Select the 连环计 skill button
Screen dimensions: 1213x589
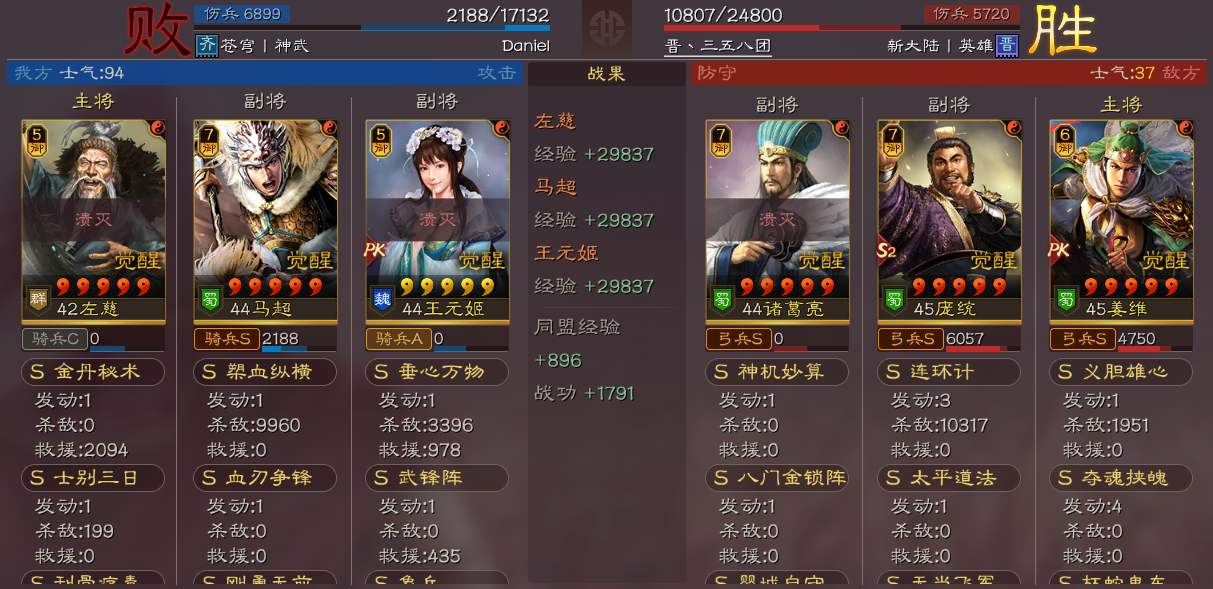(949, 372)
